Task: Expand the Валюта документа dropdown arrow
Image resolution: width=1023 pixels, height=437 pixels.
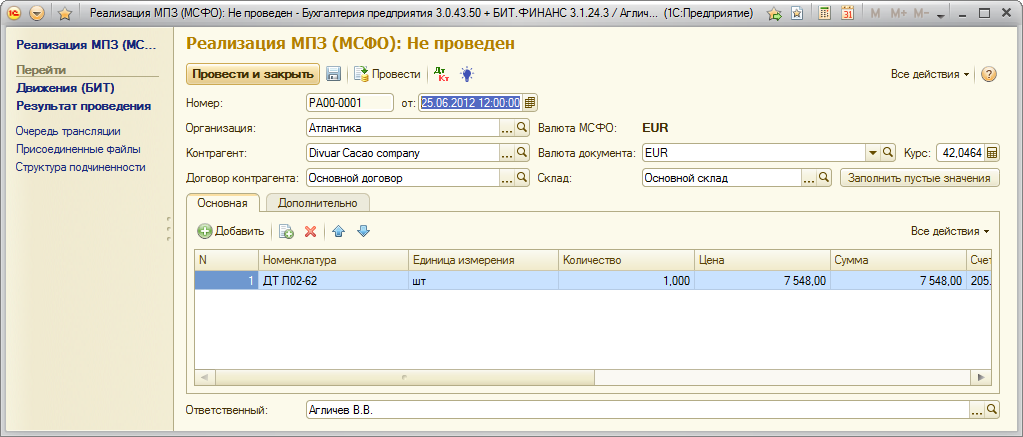Action: pyautogui.click(x=873, y=153)
